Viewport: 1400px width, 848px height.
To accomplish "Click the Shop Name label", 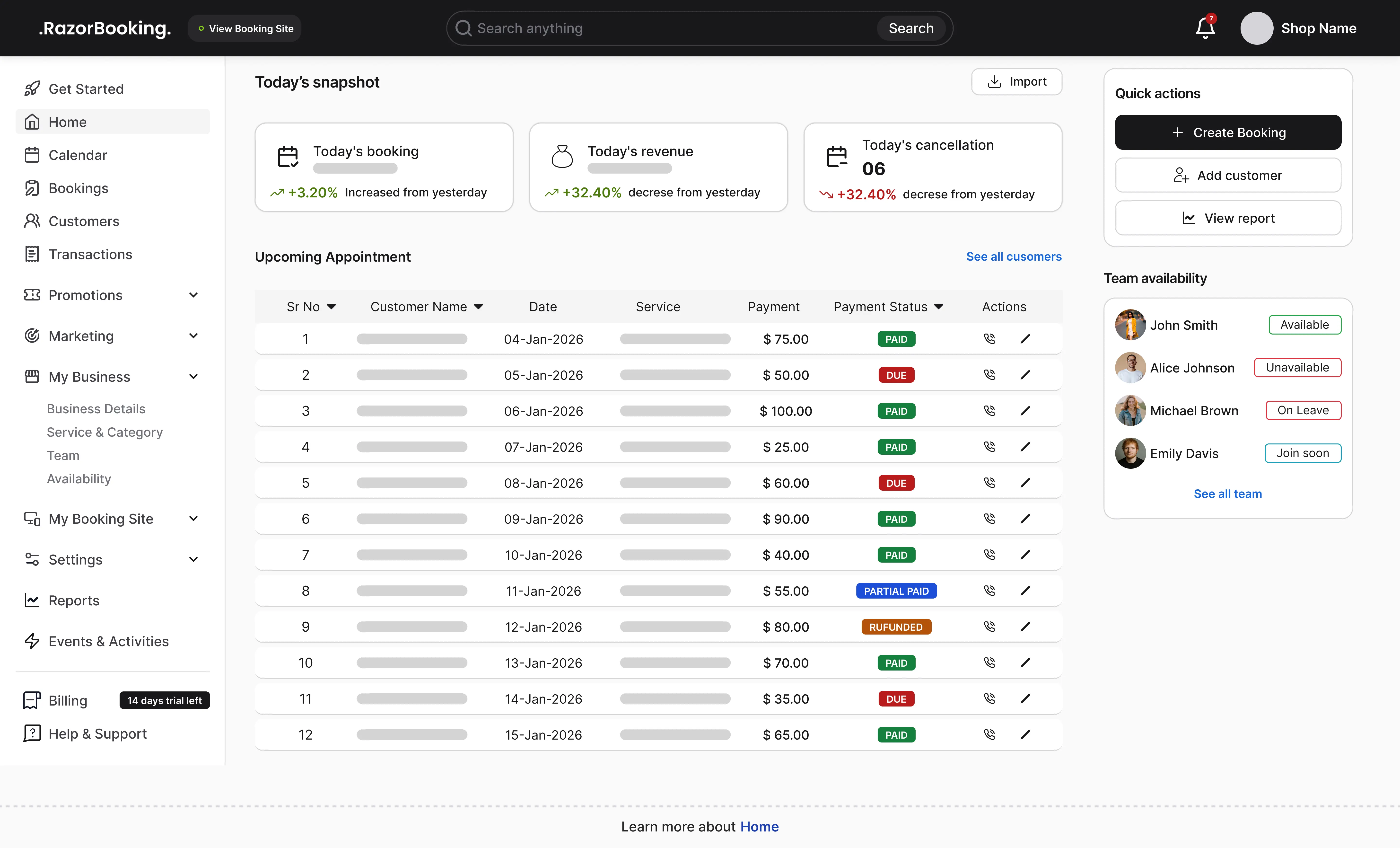I will (x=1319, y=28).
